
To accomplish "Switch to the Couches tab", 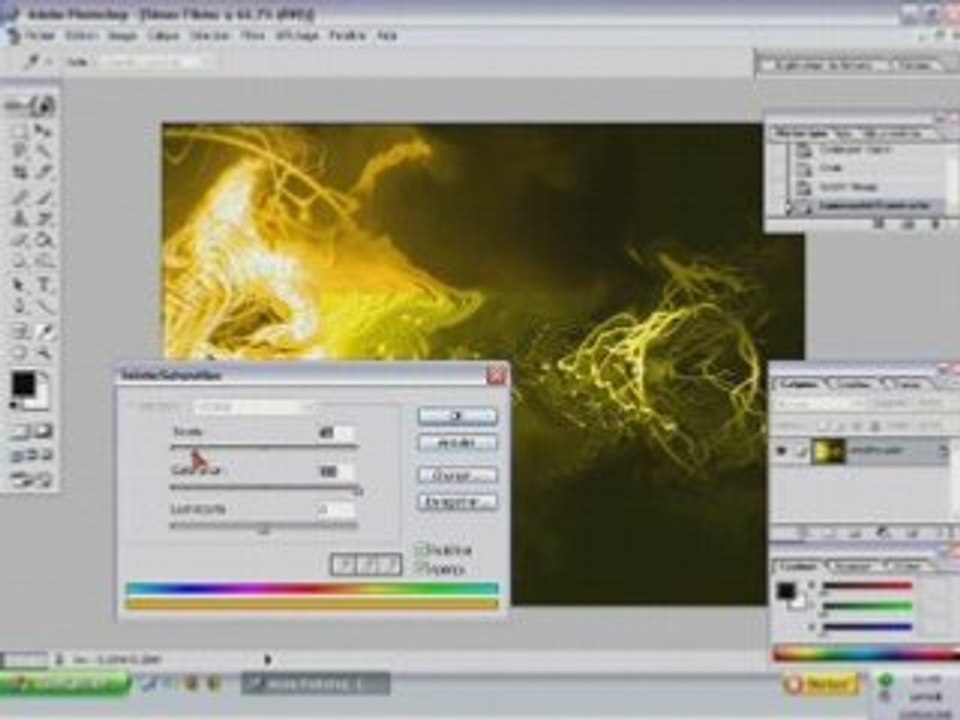I will pos(854,384).
